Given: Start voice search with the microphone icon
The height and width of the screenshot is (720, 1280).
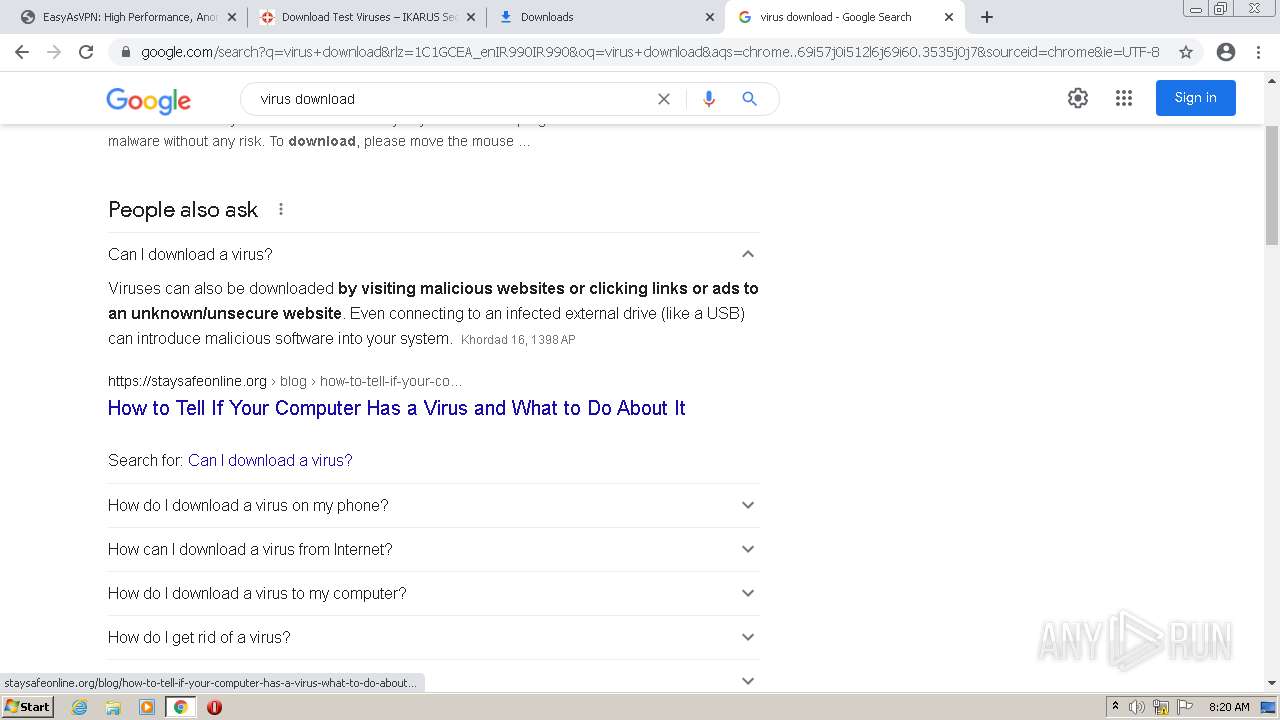Looking at the screenshot, I should 709,99.
